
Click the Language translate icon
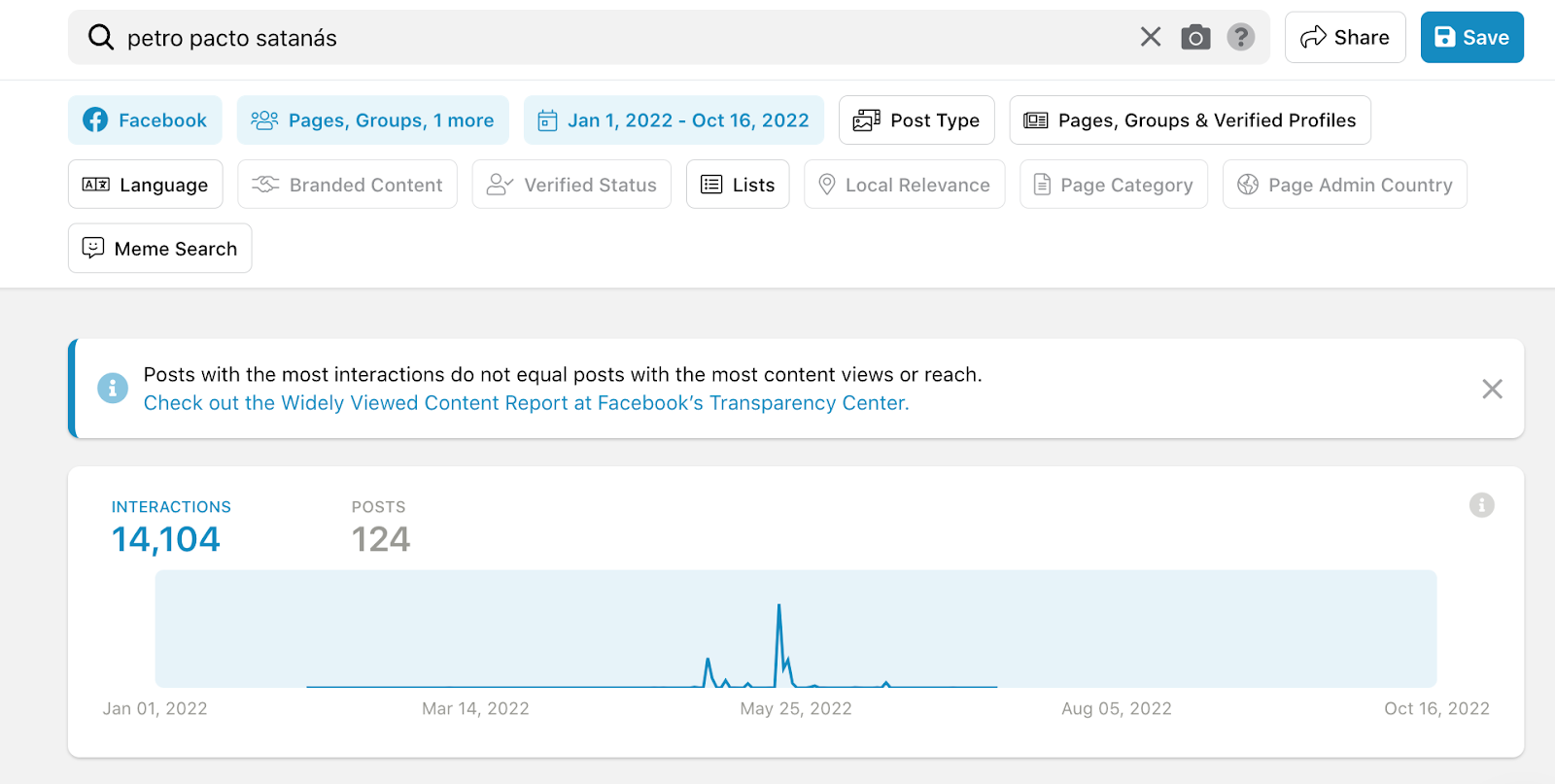96,184
